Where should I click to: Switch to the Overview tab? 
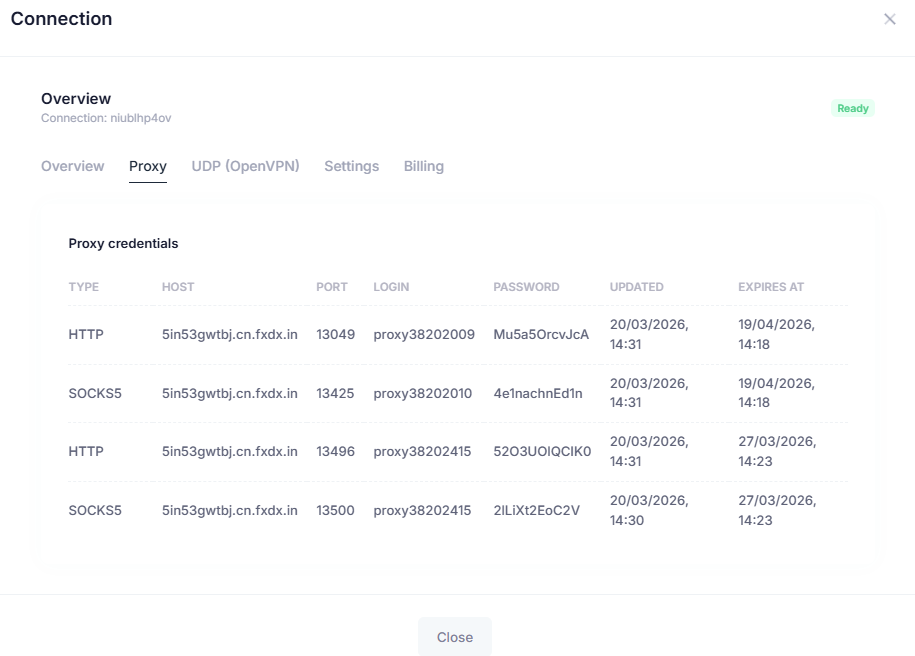pyautogui.click(x=72, y=166)
